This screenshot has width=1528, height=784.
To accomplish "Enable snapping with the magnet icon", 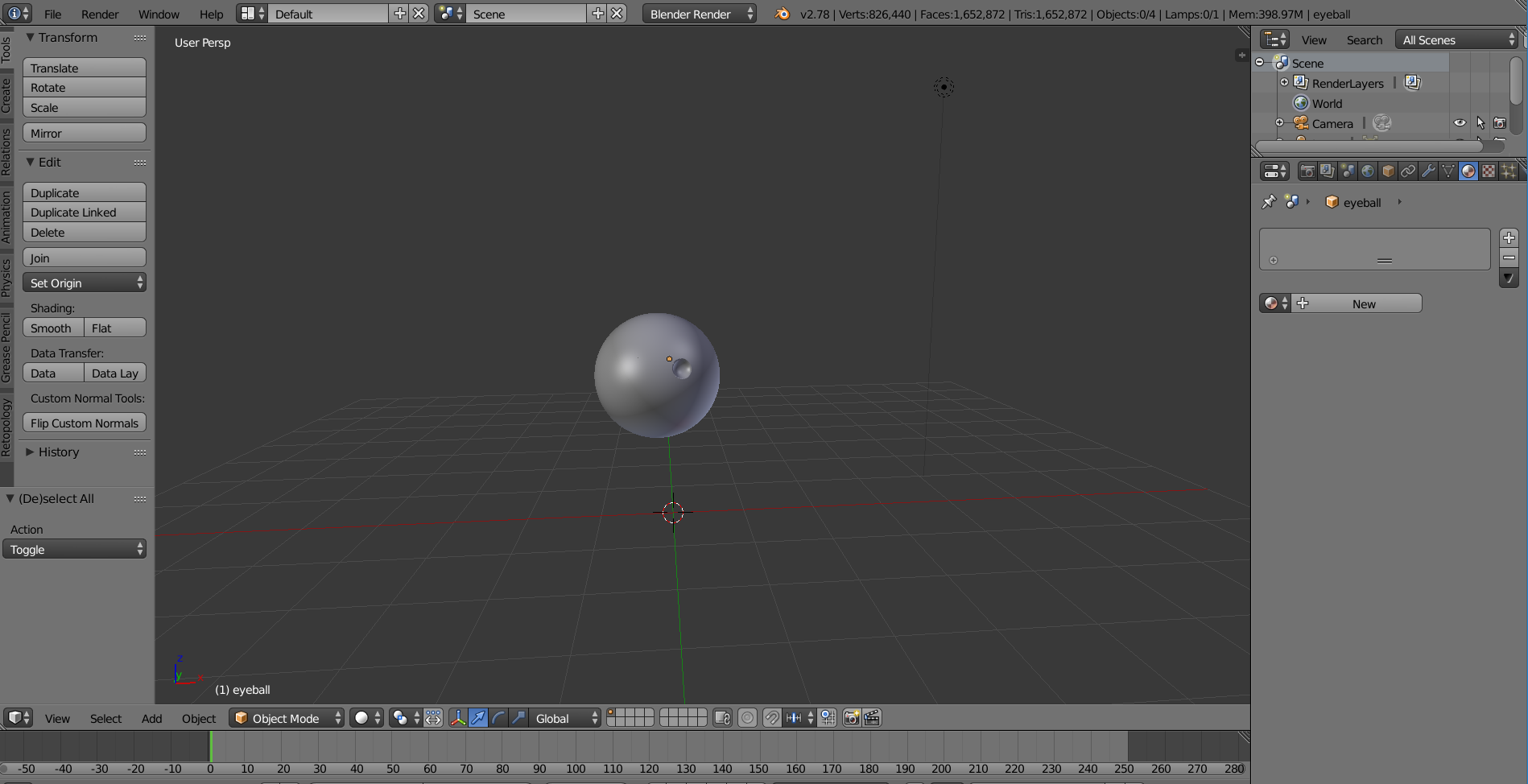I will click(772, 718).
